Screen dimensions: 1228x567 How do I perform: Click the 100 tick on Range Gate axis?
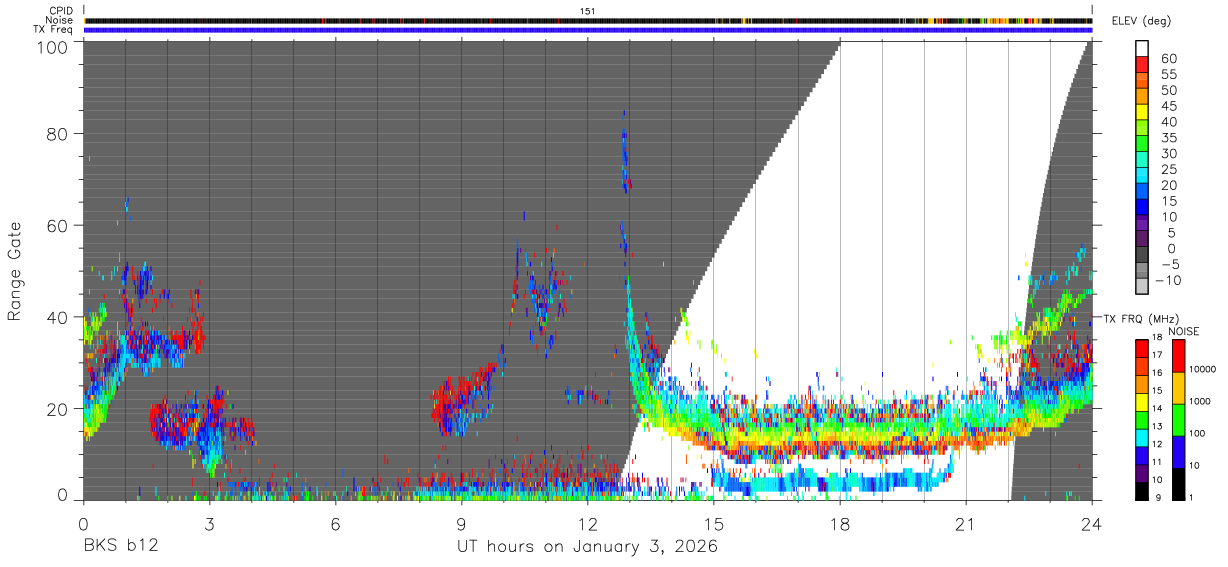[51, 46]
